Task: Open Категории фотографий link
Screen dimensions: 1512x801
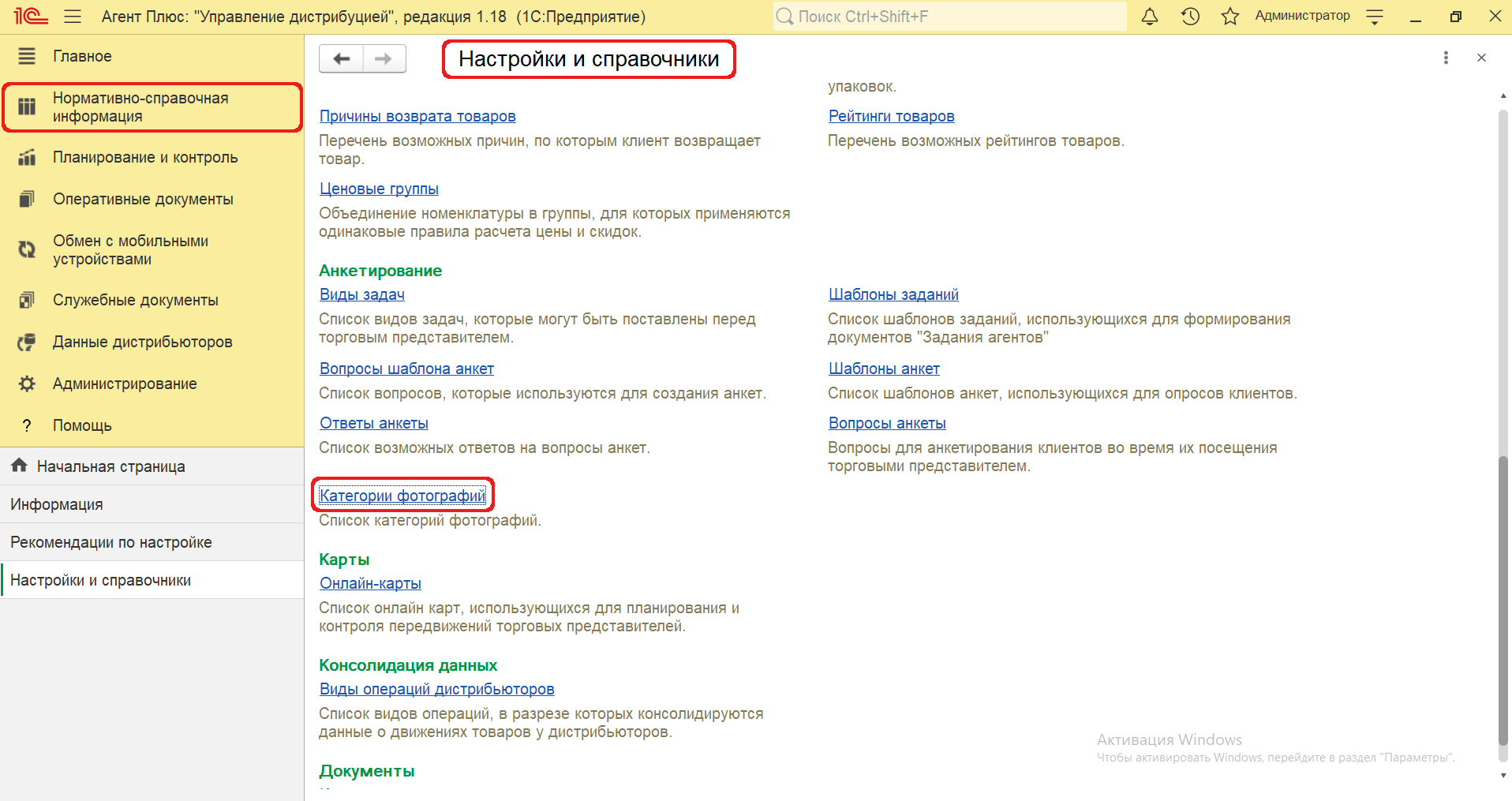Action: (x=402, y=496)
